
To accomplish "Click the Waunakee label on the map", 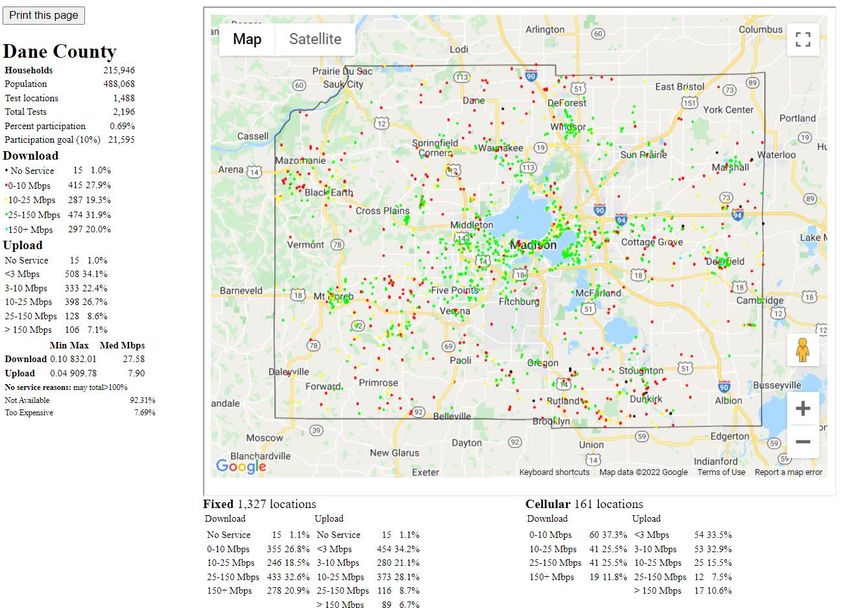I will coord(500,147).
